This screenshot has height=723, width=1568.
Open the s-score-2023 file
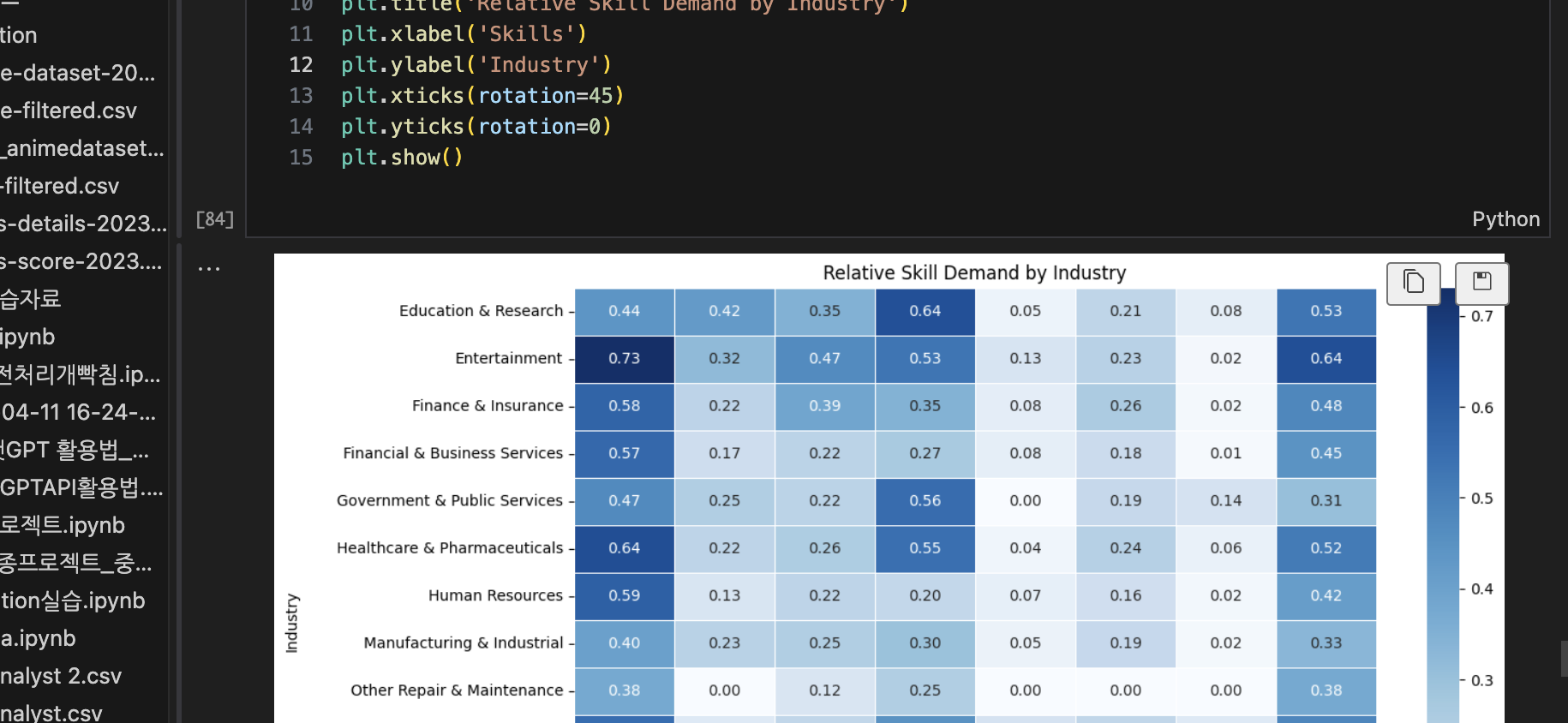pyautogui.click(x=81, y=261)
